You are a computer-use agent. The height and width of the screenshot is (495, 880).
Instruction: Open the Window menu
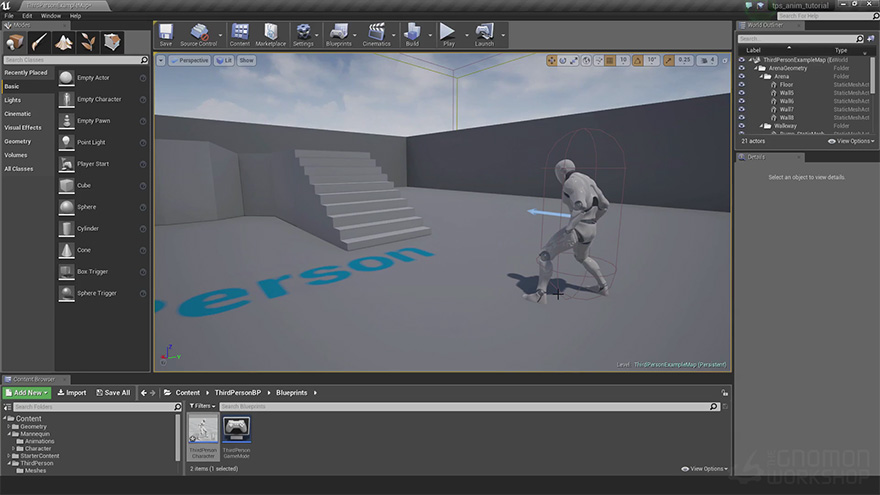pos(51,16)
